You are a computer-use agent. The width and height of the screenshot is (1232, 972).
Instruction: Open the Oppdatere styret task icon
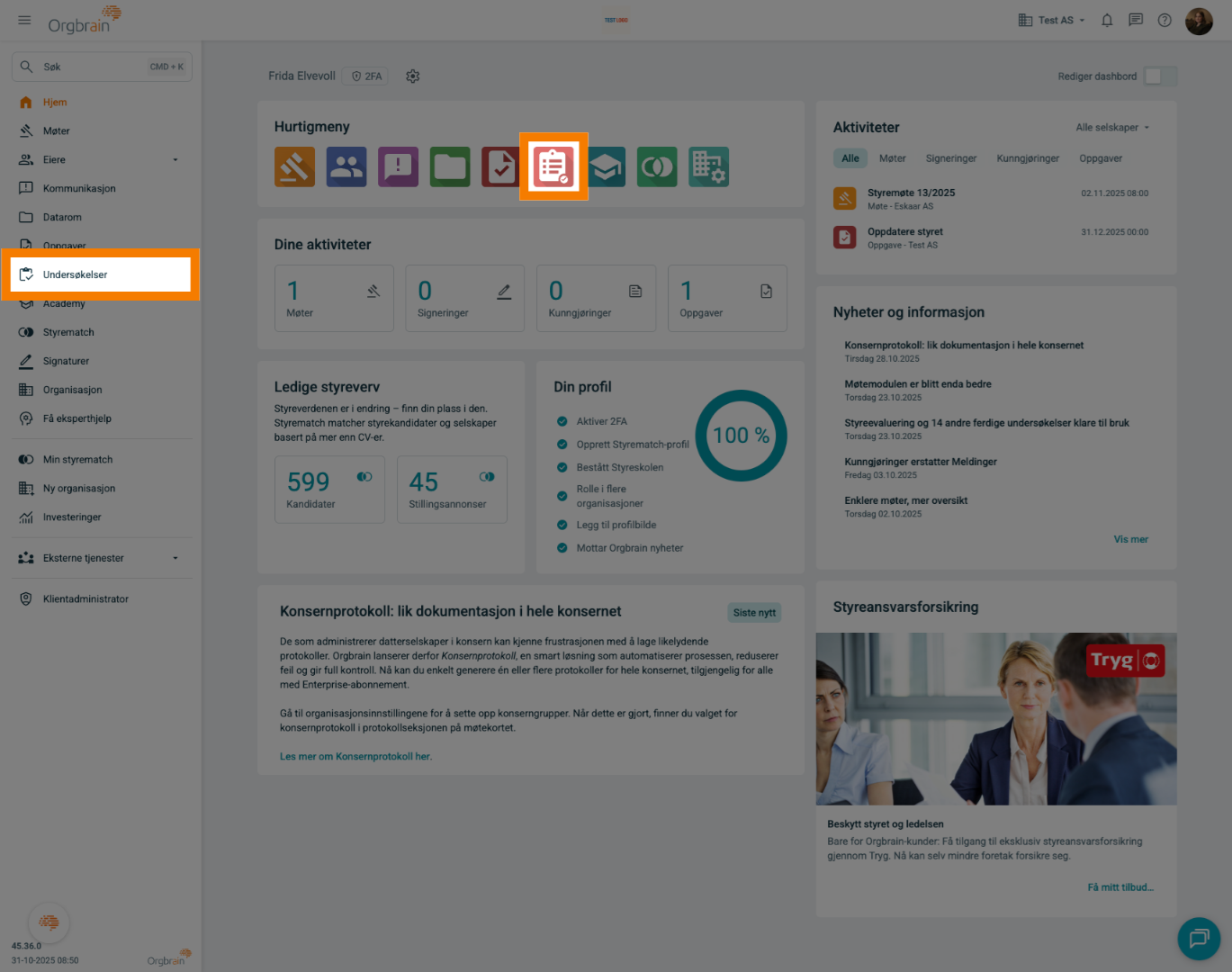845,237
